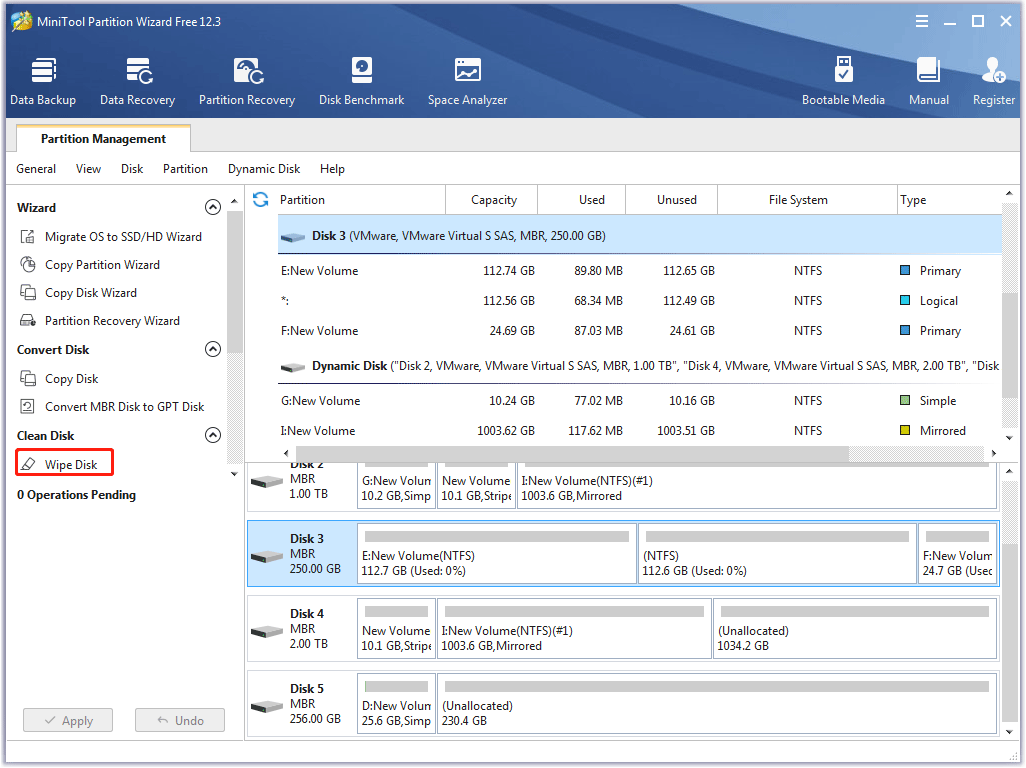Collapse the Clean Disk section
Image resolution: width=1026 pixels, height=768 pixels.
pyautogui.click(x=213, y=435)
